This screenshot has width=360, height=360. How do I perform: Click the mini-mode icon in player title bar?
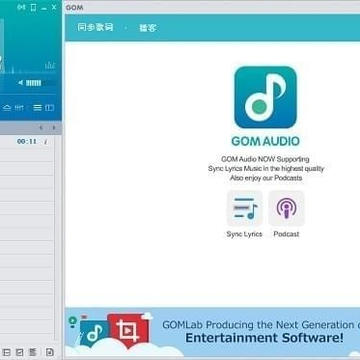click(21, 7)
